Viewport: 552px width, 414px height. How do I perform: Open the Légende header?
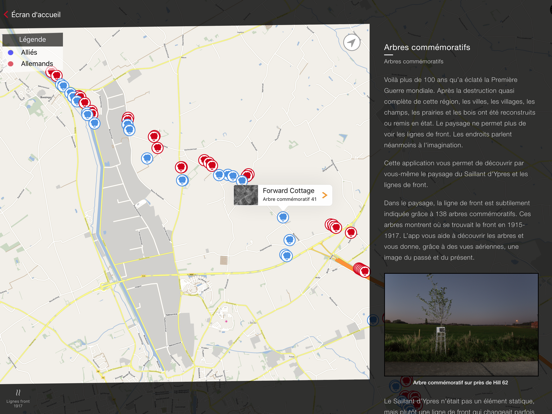(32, 39)
